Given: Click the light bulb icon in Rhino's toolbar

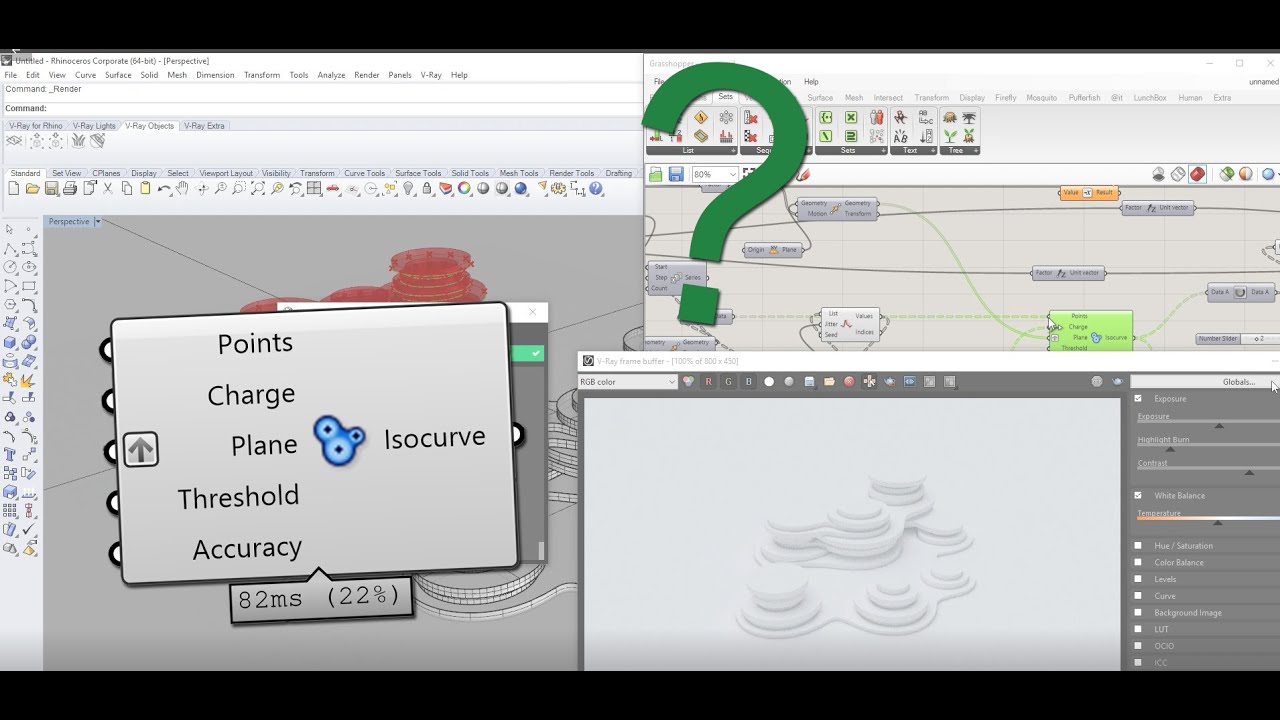Looking at the screenshot, I should coord(409,188).
